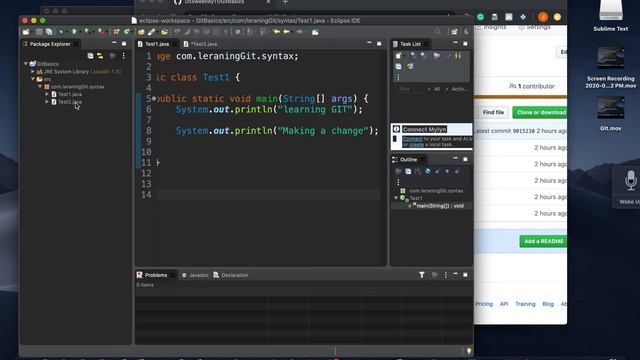640x360 pixels.
Task: Click the Save All toolbar icon
Action: pos(49,32)
